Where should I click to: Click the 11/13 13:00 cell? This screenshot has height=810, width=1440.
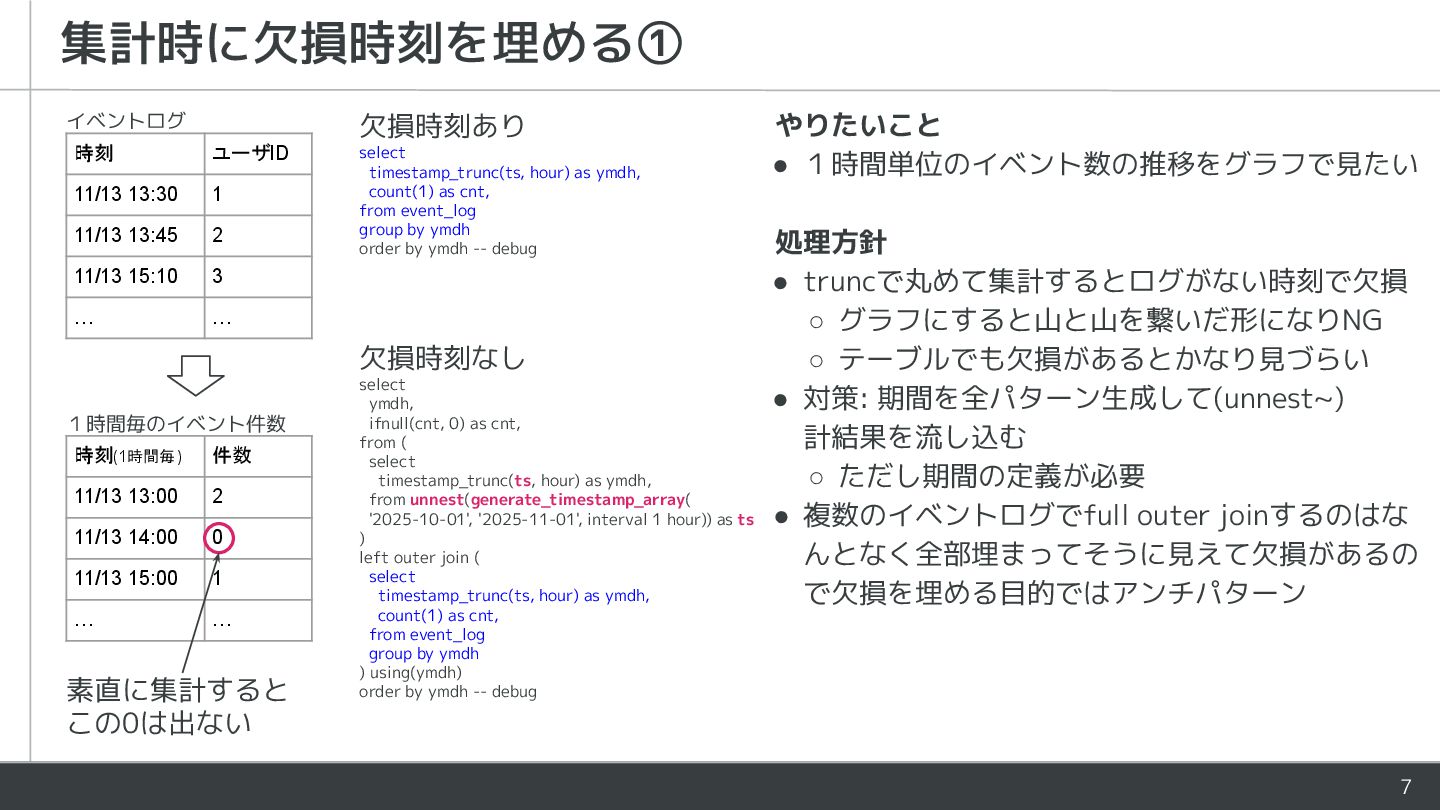[135, 497]
